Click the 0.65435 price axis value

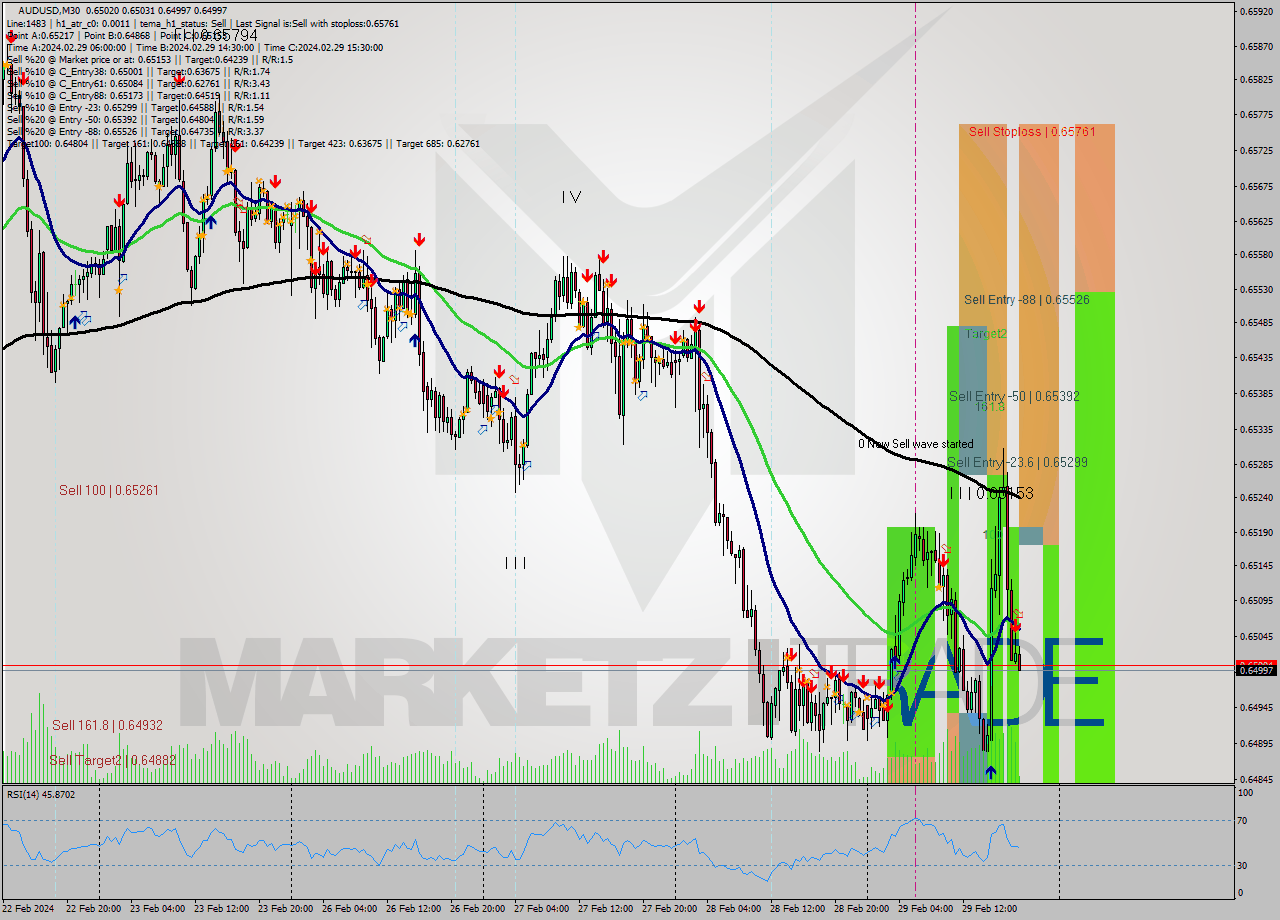click(x=1255, y=357)
